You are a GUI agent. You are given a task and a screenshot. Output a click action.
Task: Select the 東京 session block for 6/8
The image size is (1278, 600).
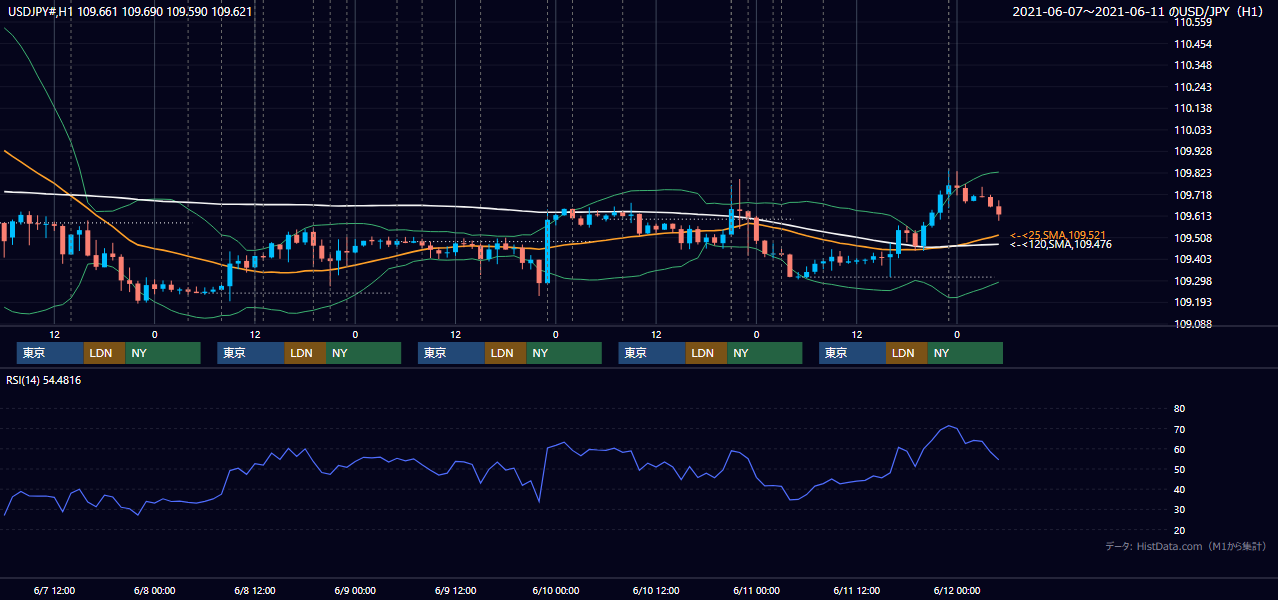pyautogui.click(x=251, y=353)
